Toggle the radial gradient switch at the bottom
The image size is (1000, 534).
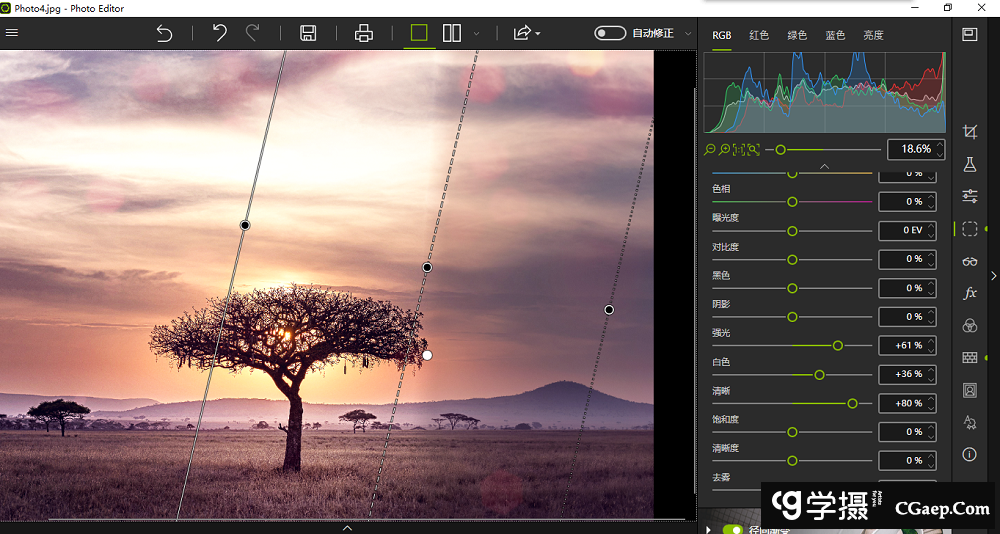point(733,529)
